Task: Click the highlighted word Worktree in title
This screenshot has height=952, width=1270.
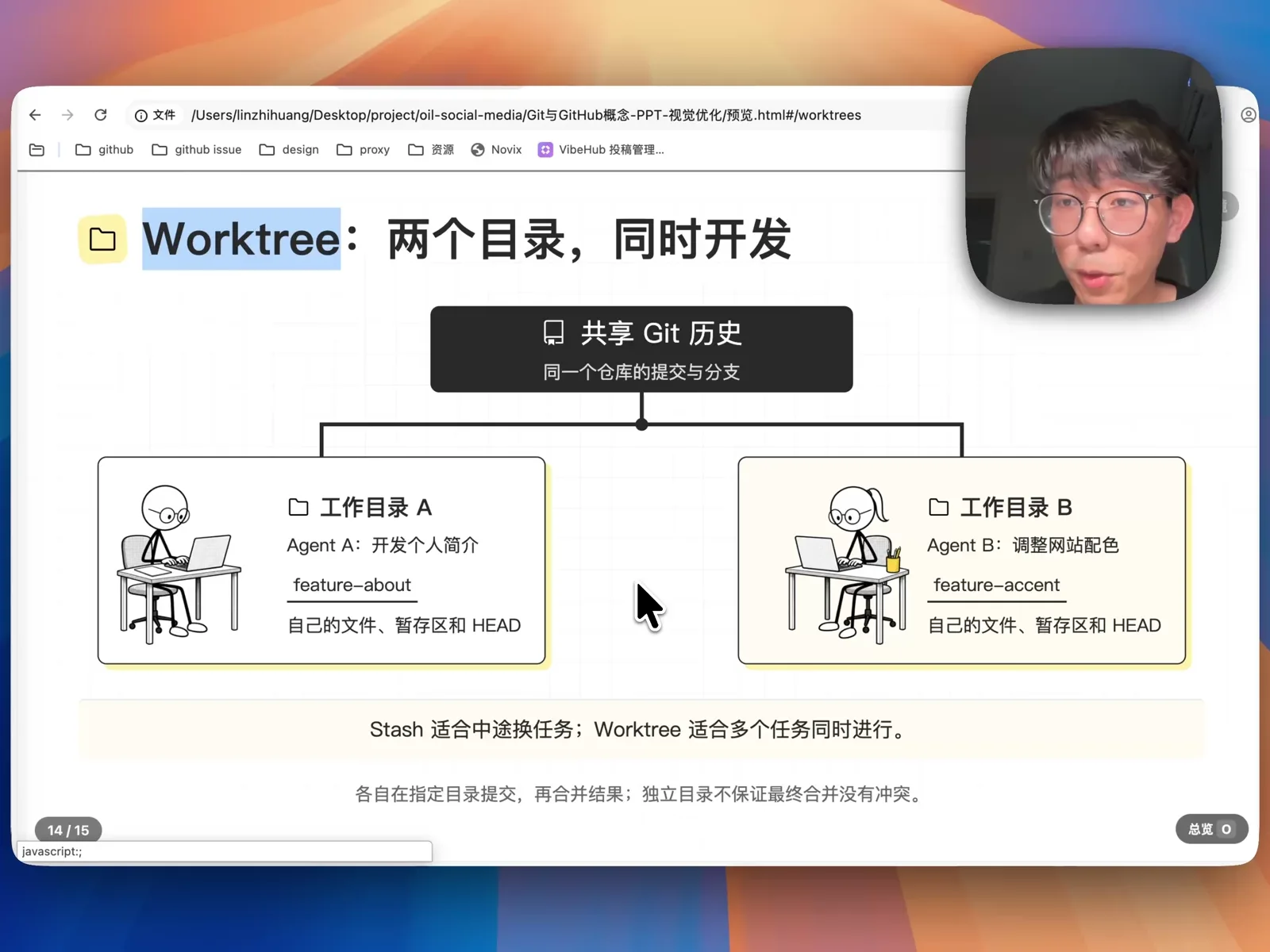Action: click(x=241, y=239)
